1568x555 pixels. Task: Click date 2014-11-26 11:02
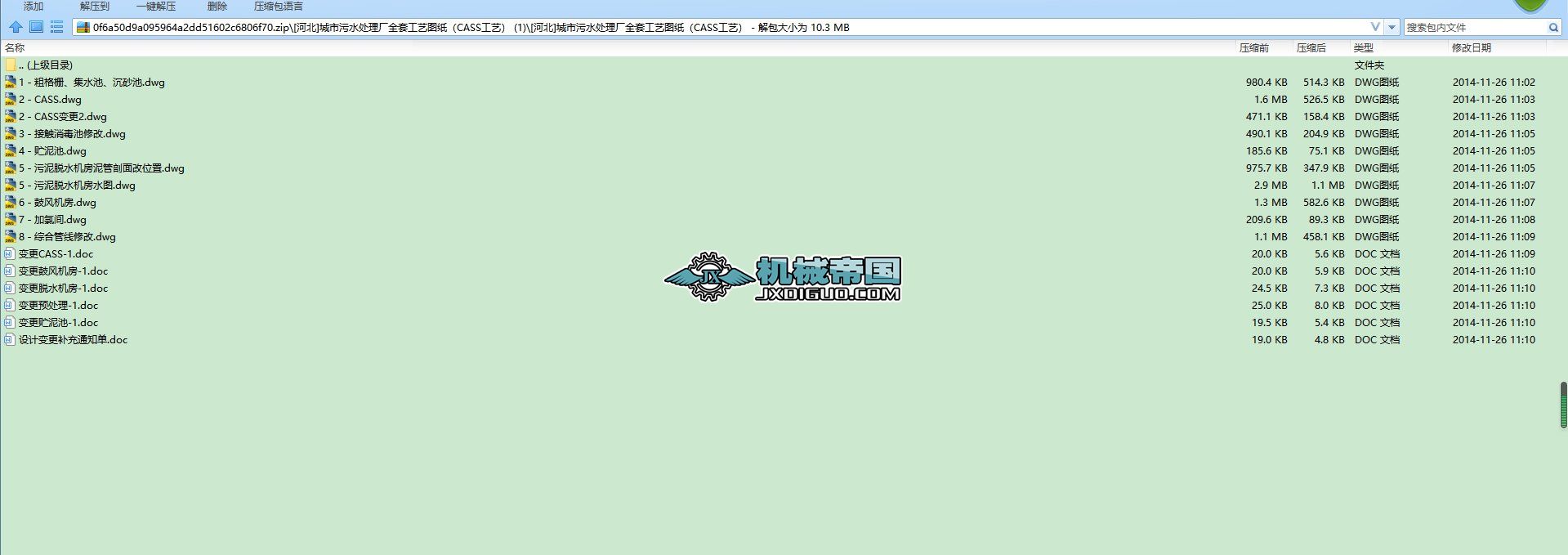click(1494, 82)
